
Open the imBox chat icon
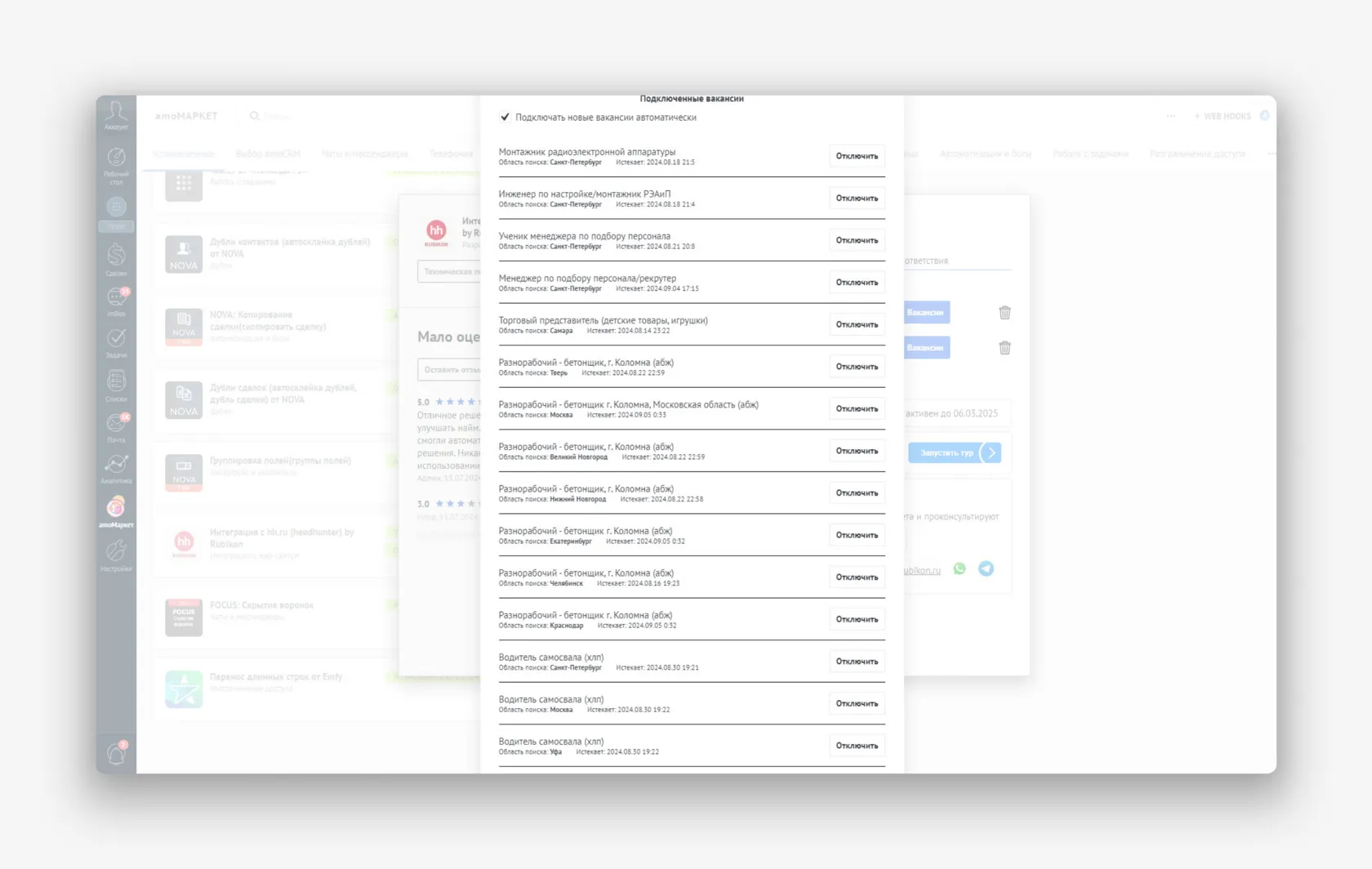point(116,300)
